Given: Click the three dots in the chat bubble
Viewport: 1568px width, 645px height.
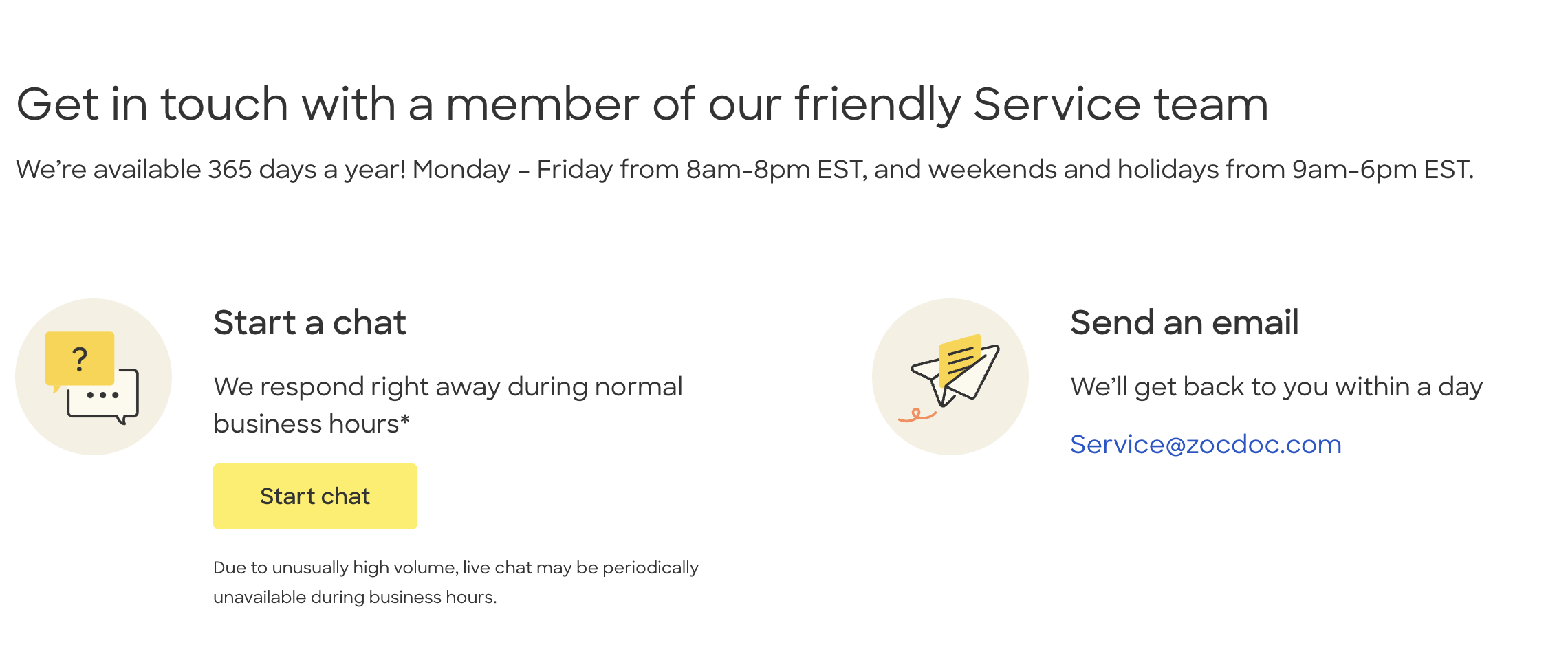Looking at the screenshot, I should click(x=103, y=395).
